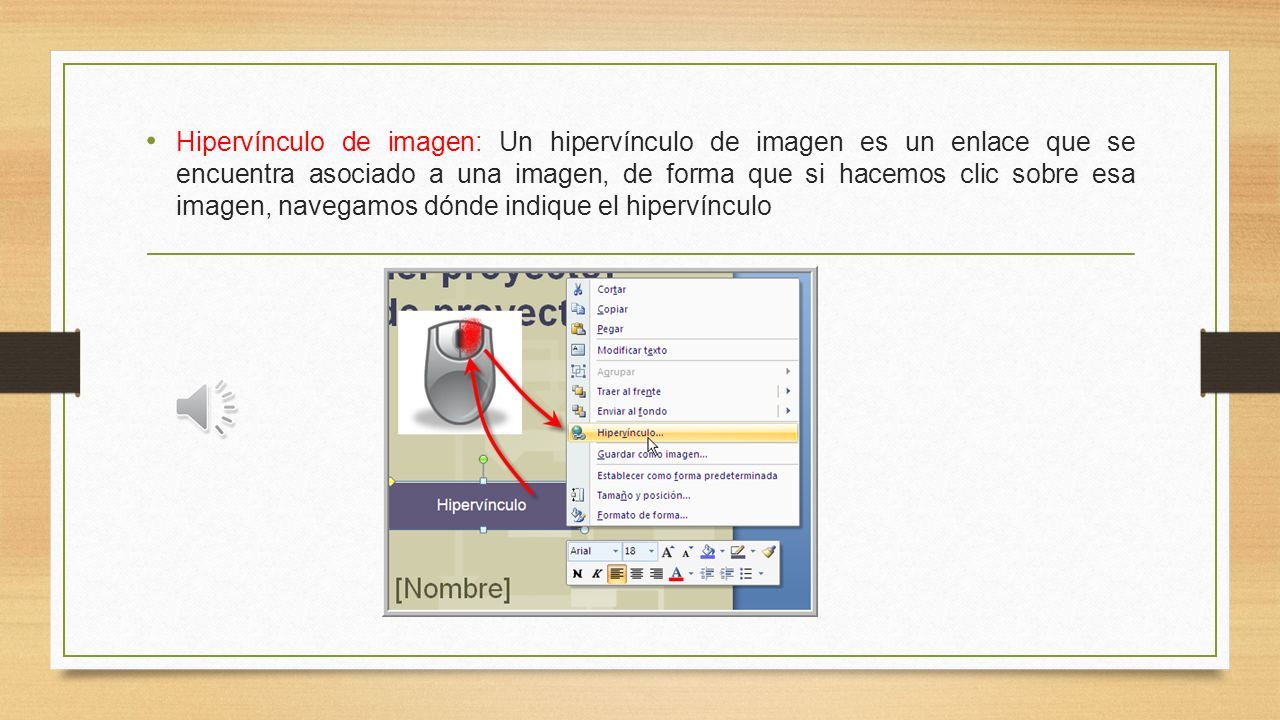Expand the Traer al frente submenu arrow
The width and height of the screenshot is (1280, 720).
pos(788,391)
